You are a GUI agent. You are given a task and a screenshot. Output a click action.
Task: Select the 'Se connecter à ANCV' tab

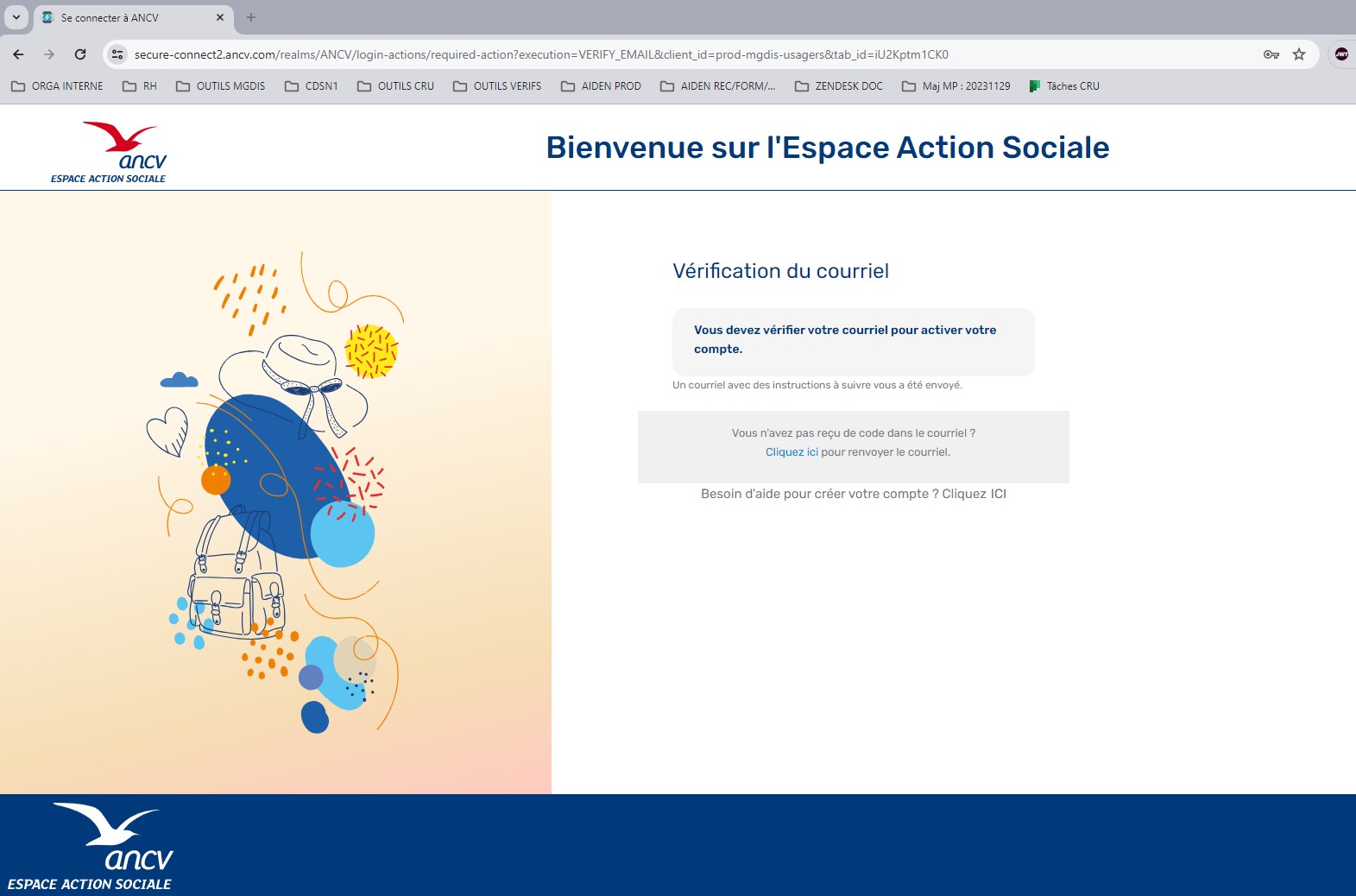(134, 17)
